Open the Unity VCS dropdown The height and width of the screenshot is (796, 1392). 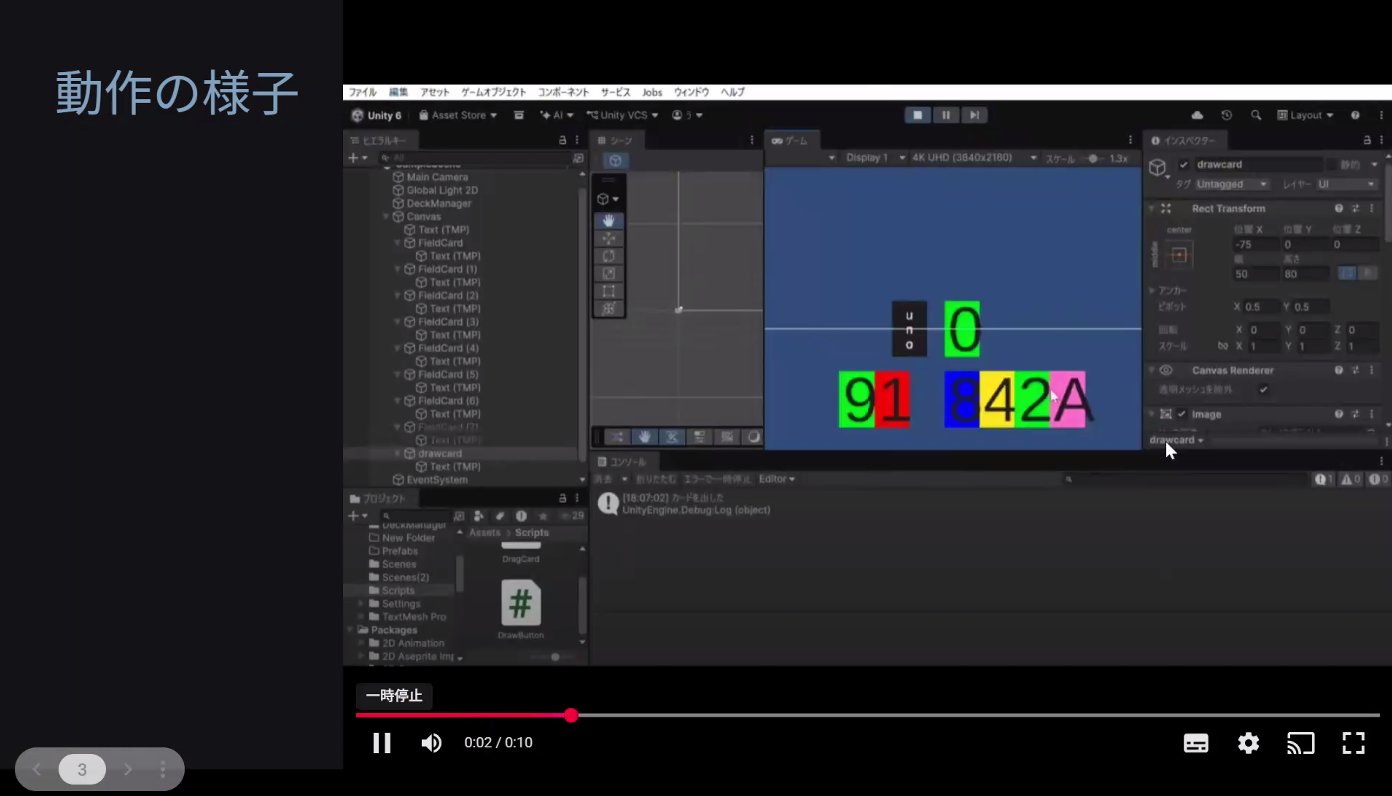click(623, 115)
